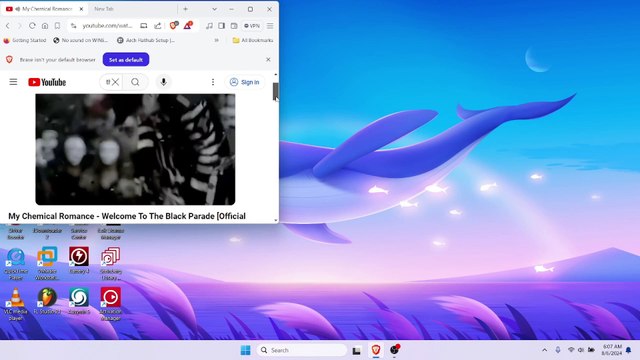Select the Activation Manager desktop shortcut
The height and width of the screenshot is (360, 640).
pos(111,304)
